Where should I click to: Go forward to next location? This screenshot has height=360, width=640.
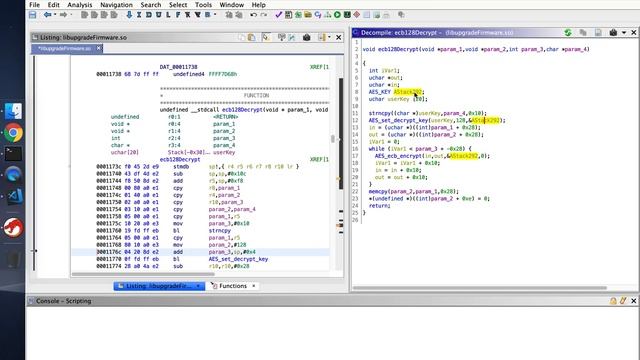63,15
